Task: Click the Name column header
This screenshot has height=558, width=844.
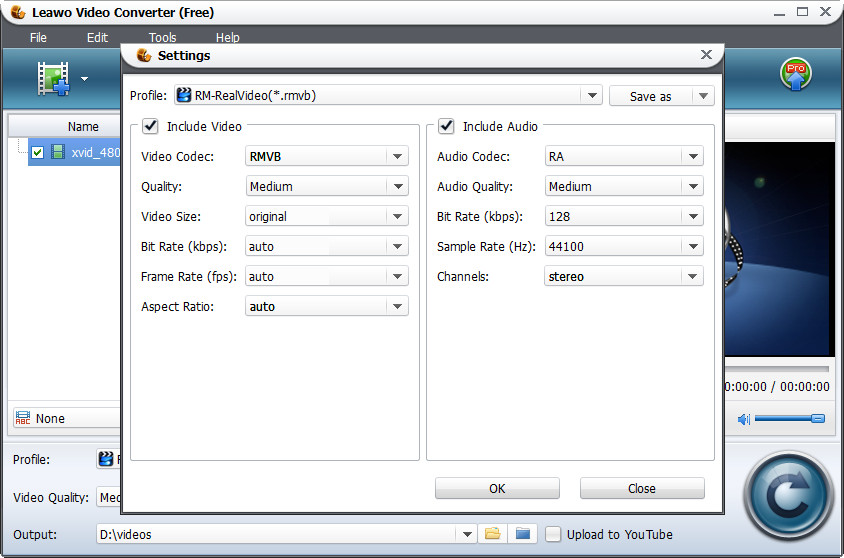Action: point(65,126)
